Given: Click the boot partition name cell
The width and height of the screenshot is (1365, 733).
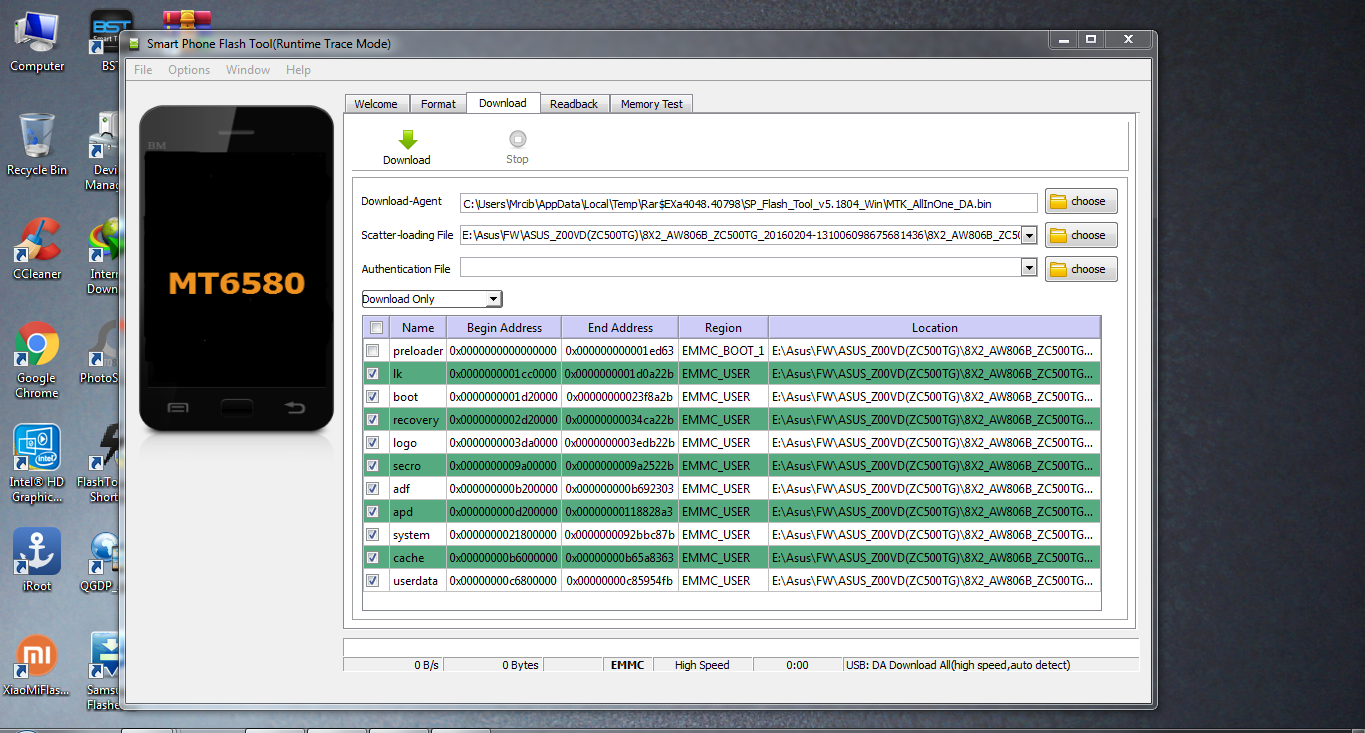Looking at the screenshot, I should point(418,397).
